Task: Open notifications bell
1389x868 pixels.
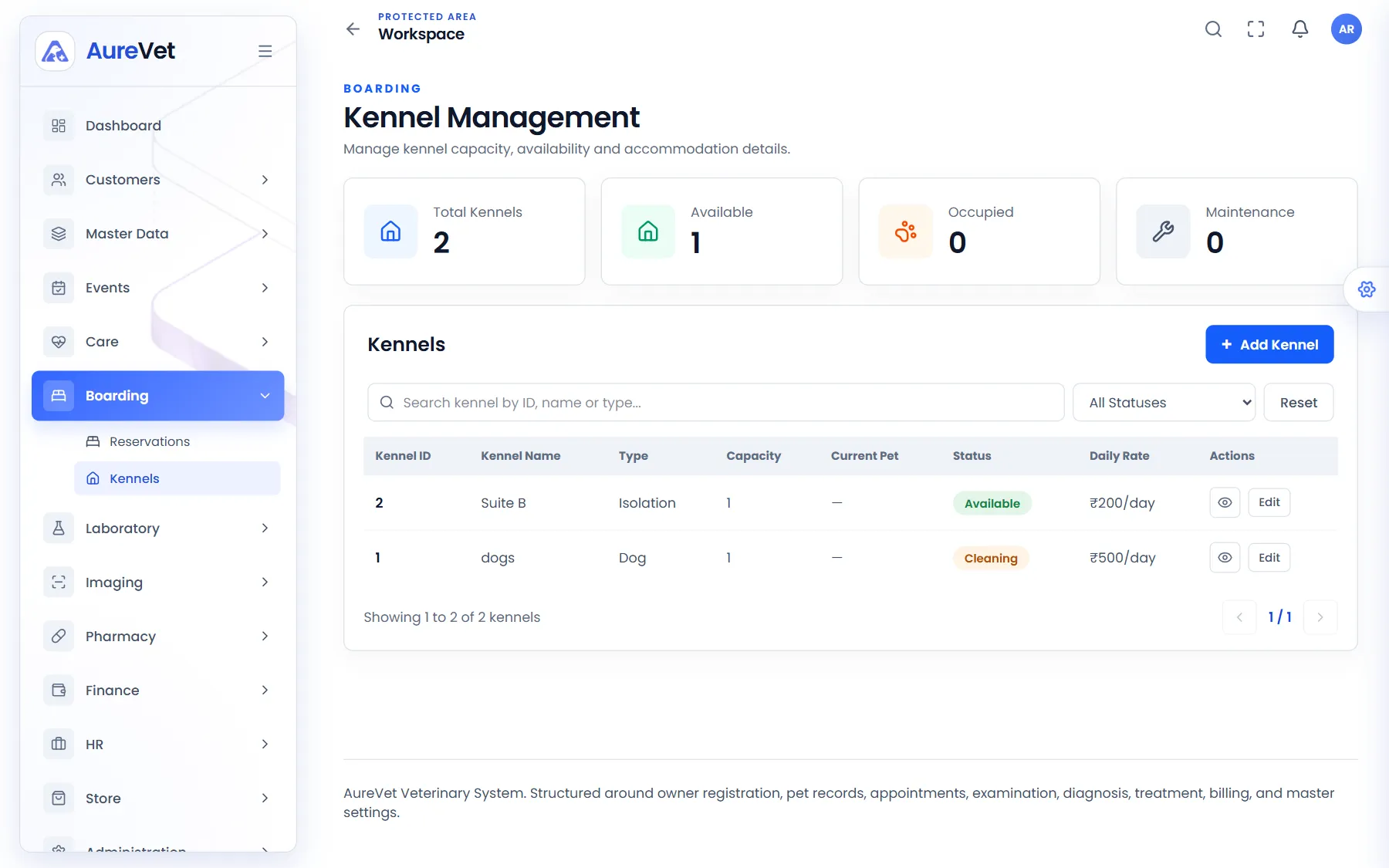Action: 1300,29
